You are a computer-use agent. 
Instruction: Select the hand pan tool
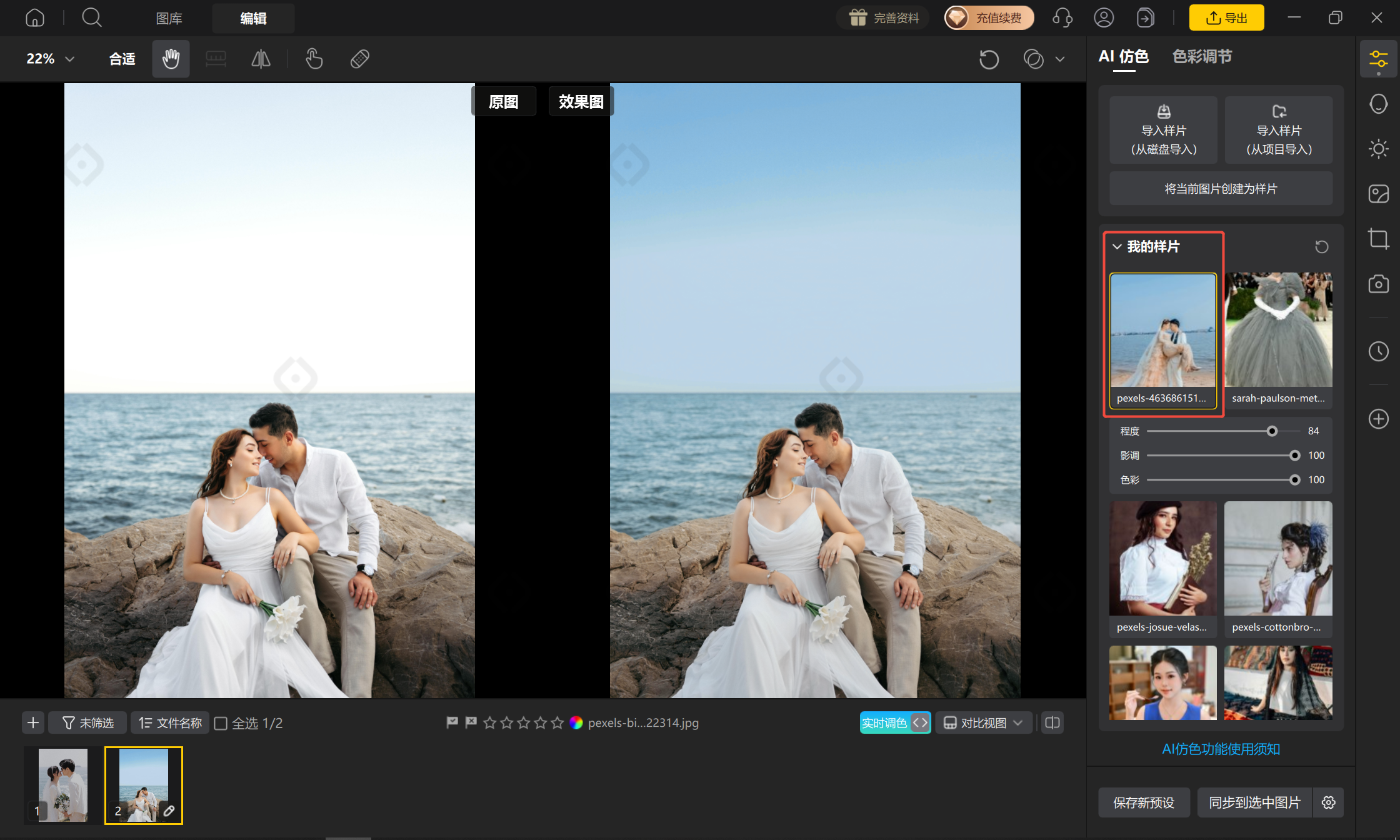[171, 59]
